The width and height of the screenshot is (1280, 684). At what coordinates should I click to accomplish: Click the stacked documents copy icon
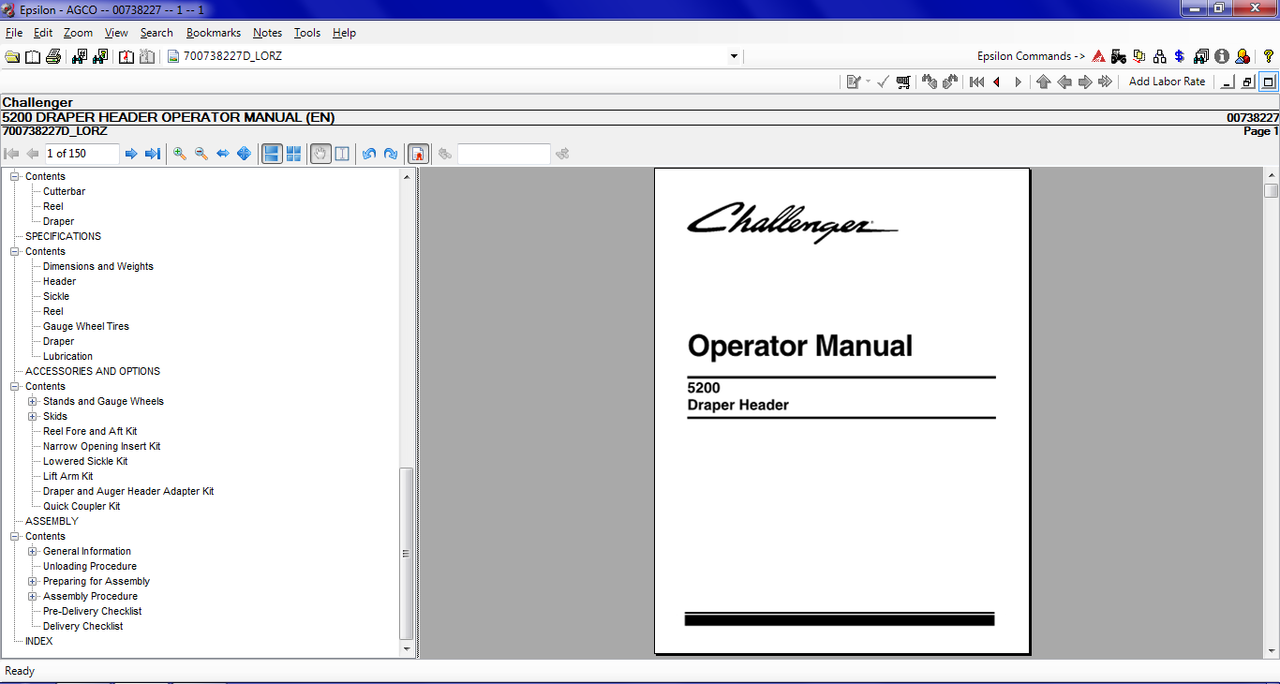tap(1139, 56)
